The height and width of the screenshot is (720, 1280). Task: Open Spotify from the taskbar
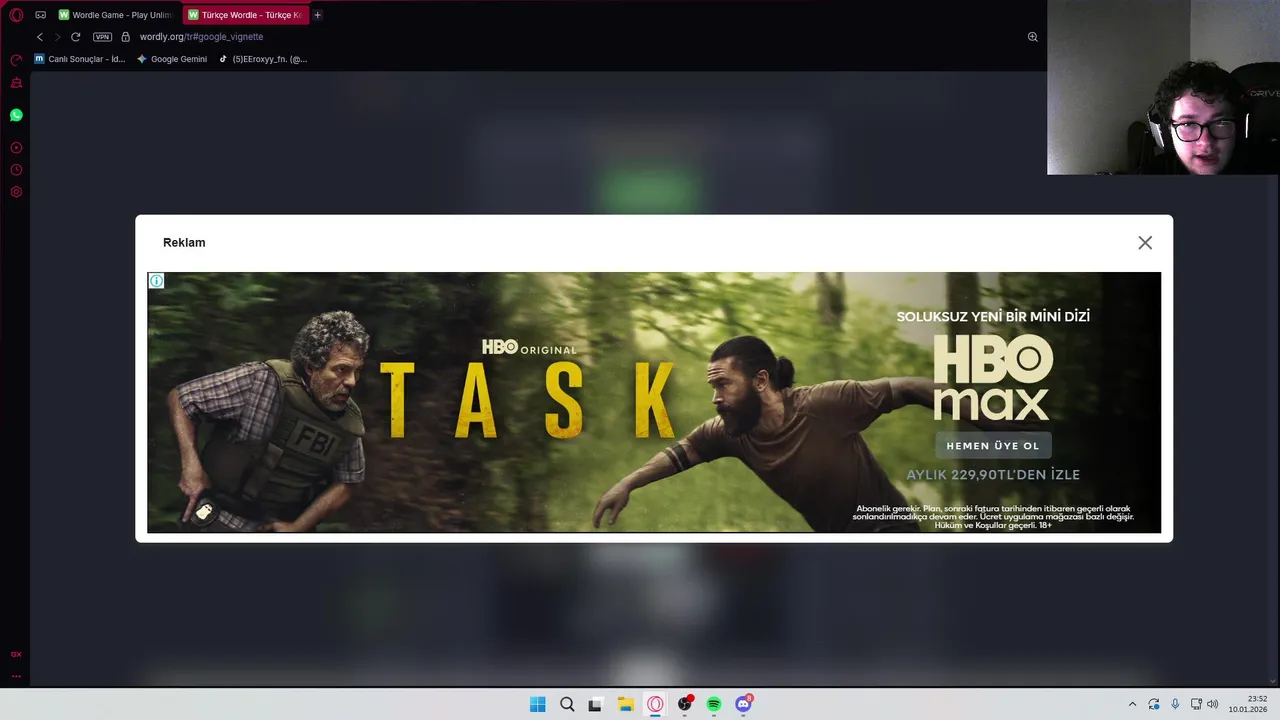(714, 704)
